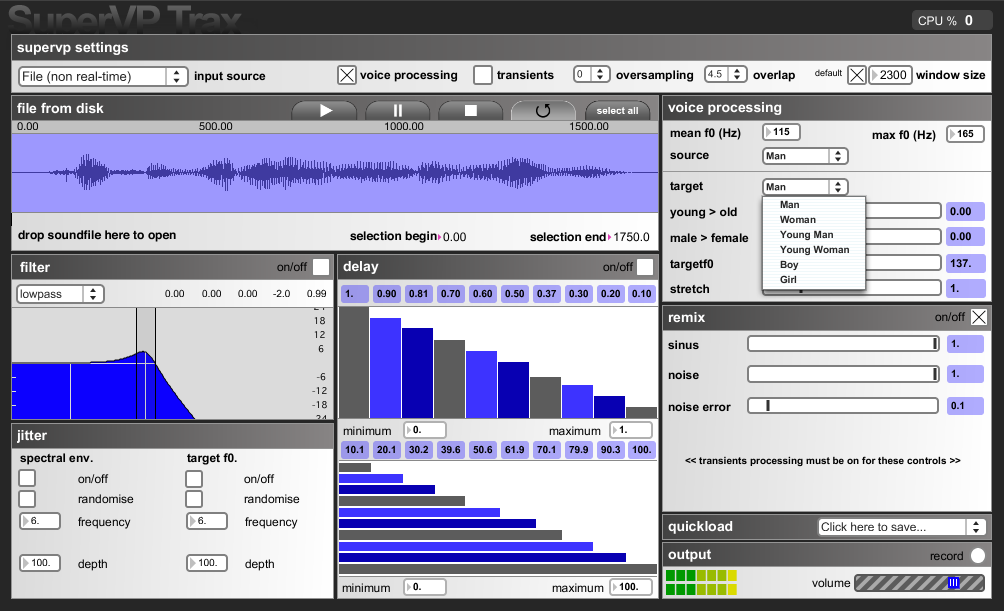Click the window size 2300 field

pyautogui.click(x=890, y=75)
